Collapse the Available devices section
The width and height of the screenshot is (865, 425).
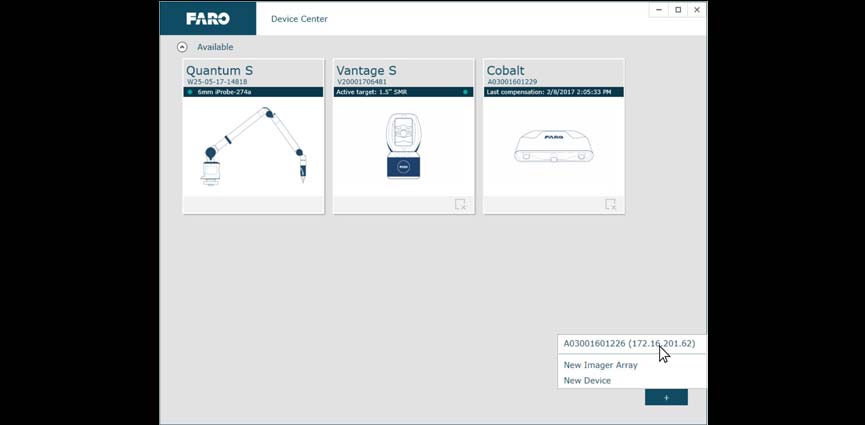coord(182,47)
